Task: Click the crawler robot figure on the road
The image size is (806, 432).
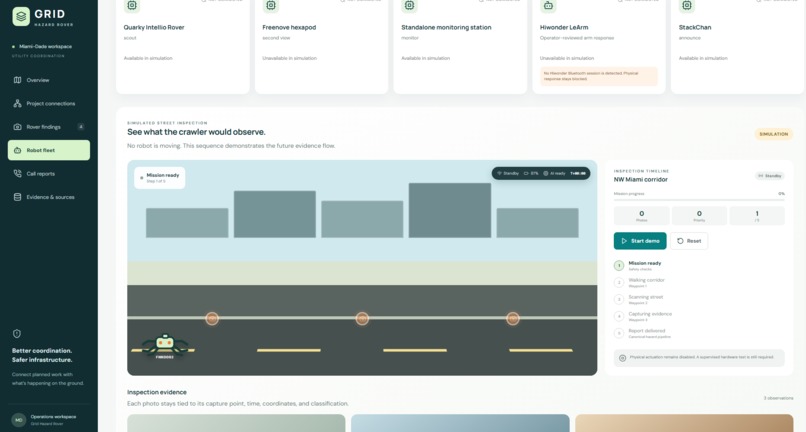Action: pyautogui.click(x=164, y=345)
